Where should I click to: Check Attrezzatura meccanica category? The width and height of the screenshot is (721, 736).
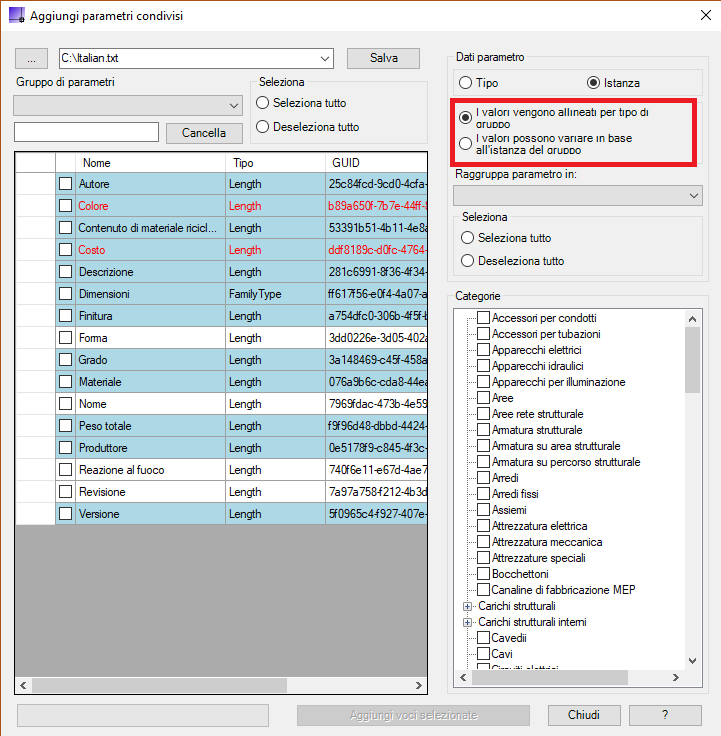(x=483, y=542)
